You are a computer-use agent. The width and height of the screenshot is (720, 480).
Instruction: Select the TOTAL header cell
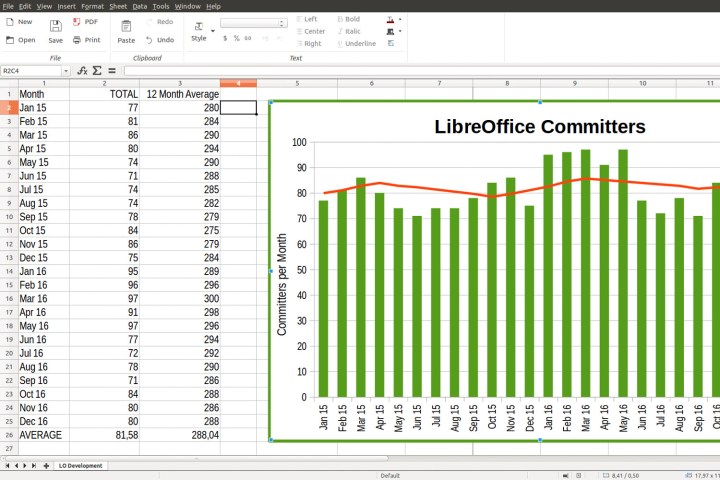click(104, 94)
